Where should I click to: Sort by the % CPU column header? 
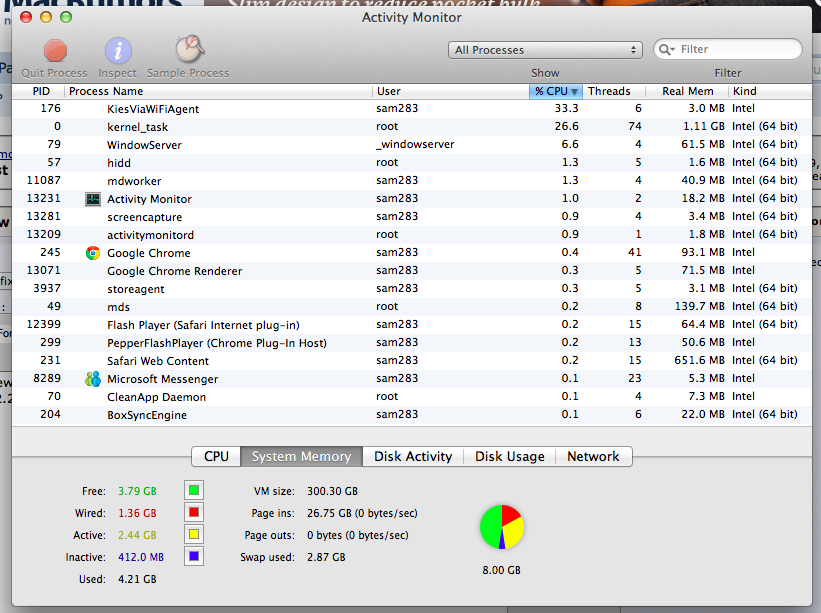[556, 91]
